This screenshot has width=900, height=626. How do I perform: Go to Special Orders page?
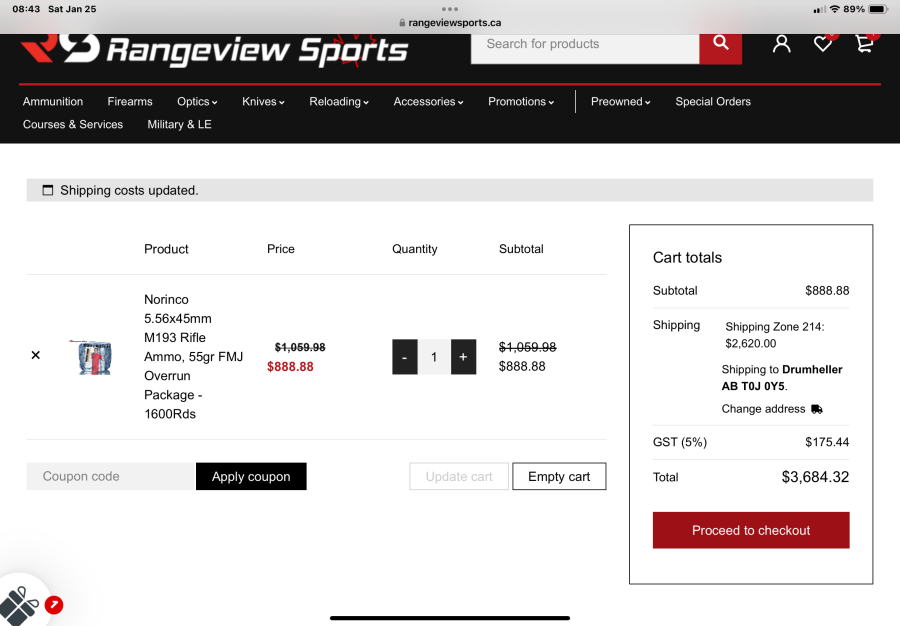coord(713,102)
